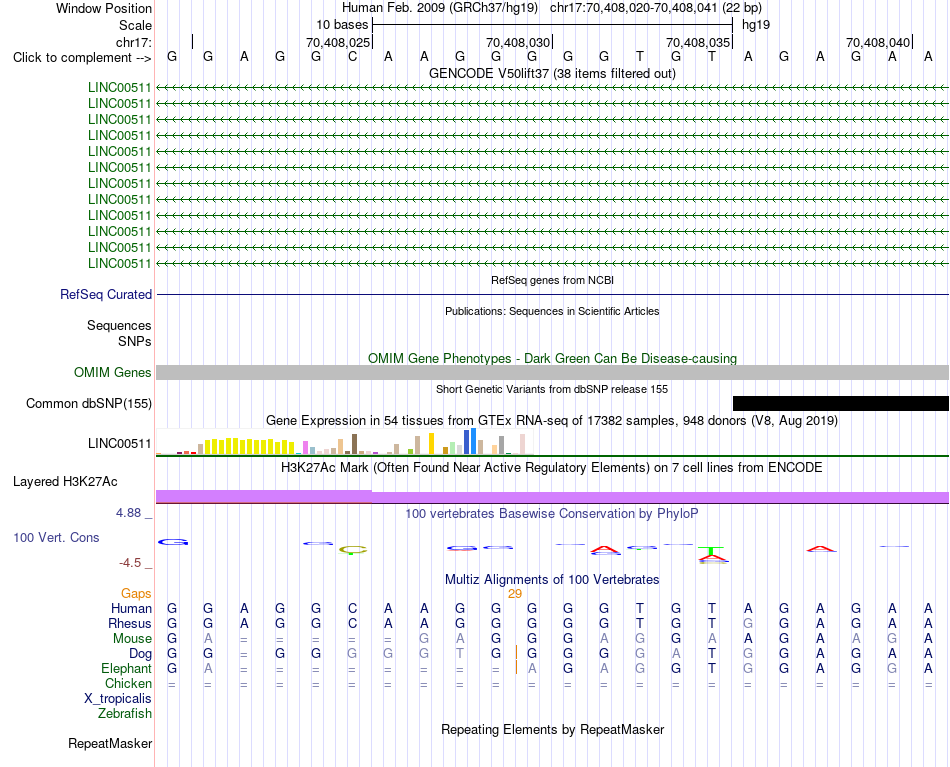Image resolution: width=950 pixels, height=767 pixels.
Task: Select the Human alignment row label
Action: click(131, 608)
